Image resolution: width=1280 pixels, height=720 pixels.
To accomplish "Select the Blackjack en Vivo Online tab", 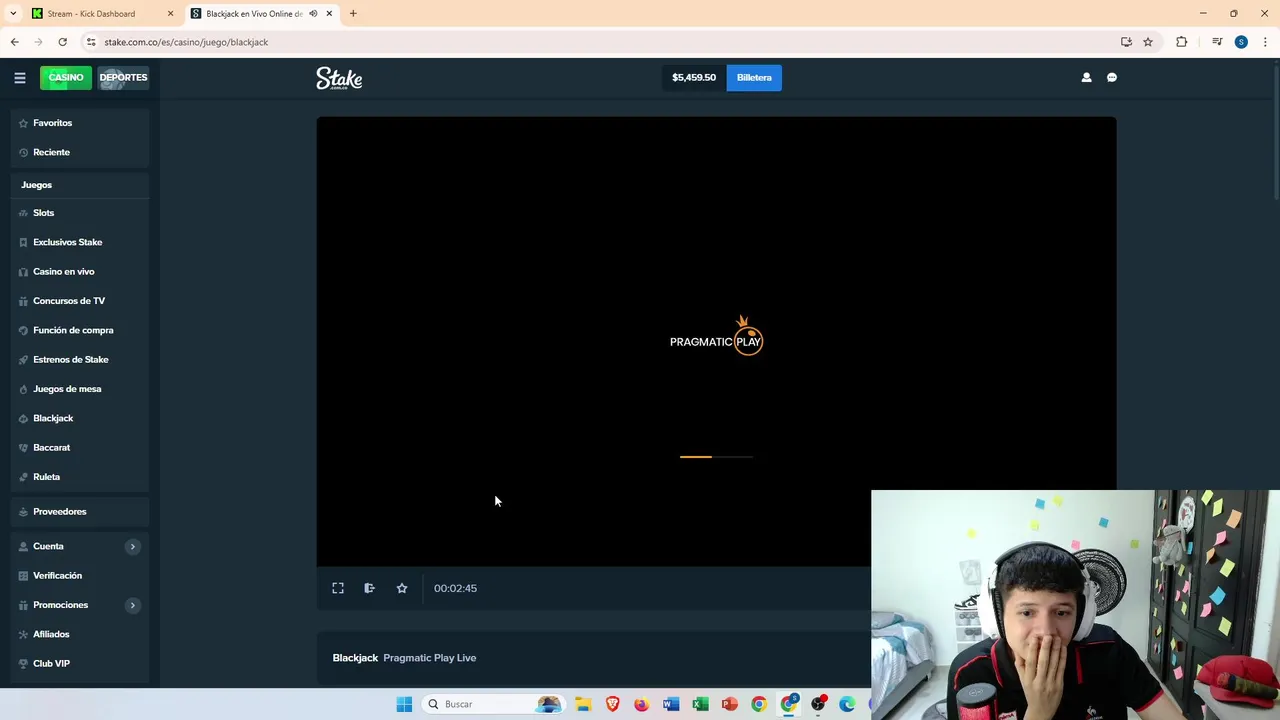I will [254, 14].
